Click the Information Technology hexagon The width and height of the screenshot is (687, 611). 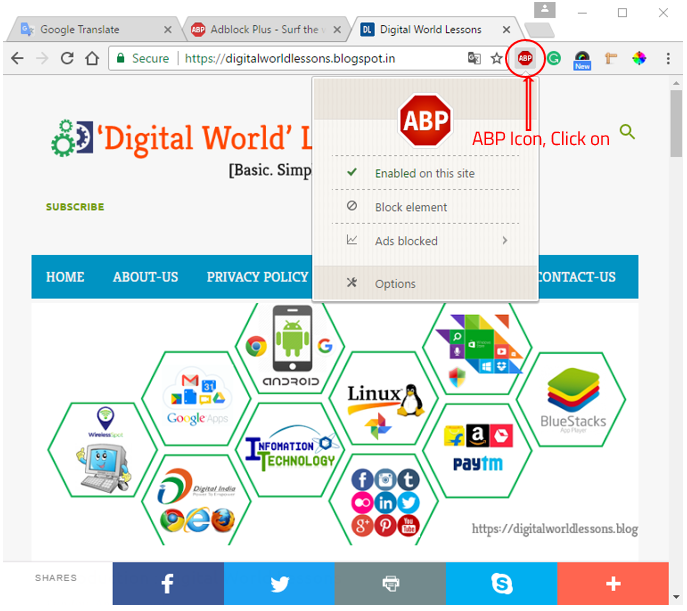pyautogui.click(x=290, y=450)
